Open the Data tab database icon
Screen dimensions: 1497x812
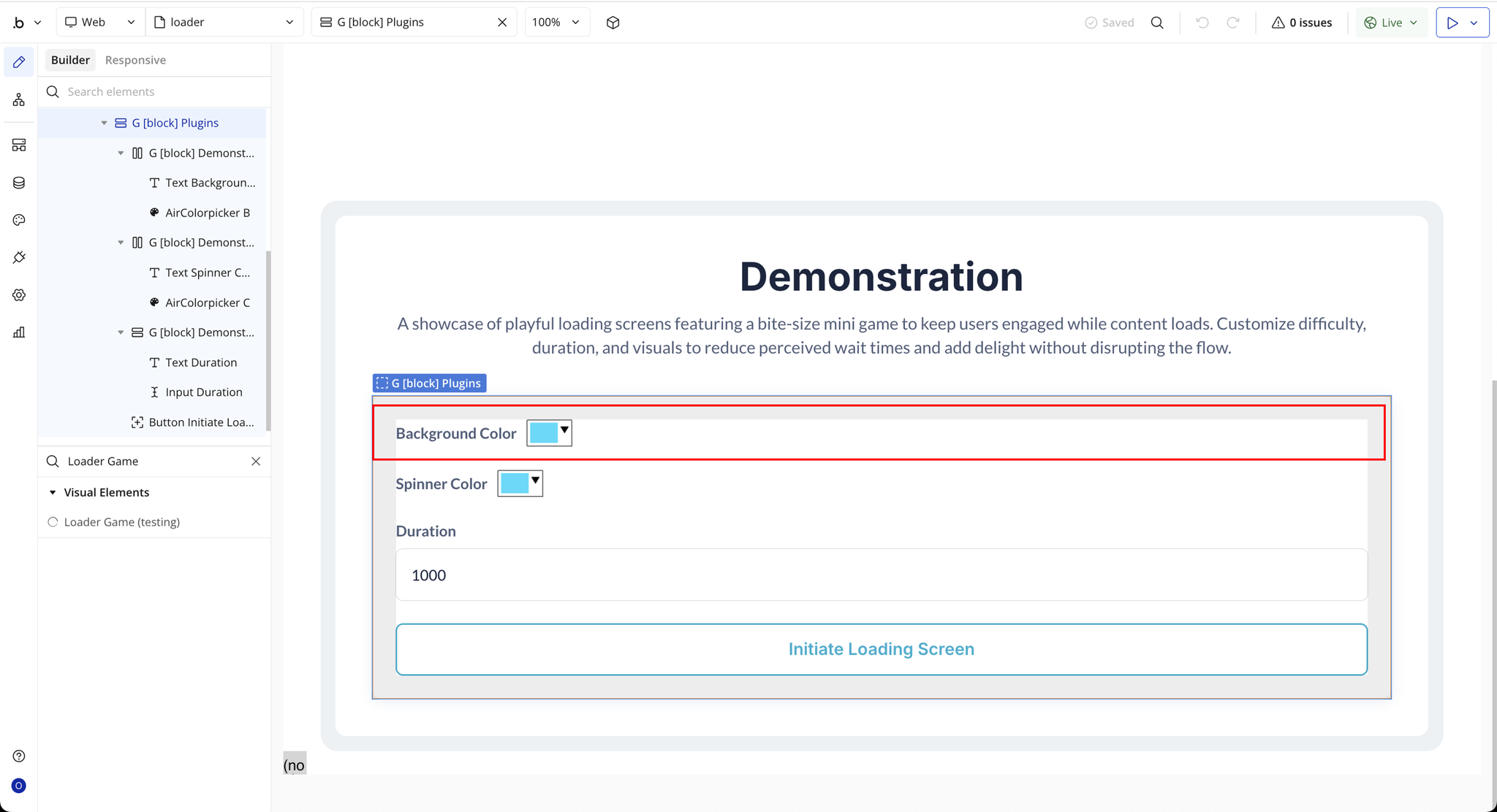click(x=19, y=183)
